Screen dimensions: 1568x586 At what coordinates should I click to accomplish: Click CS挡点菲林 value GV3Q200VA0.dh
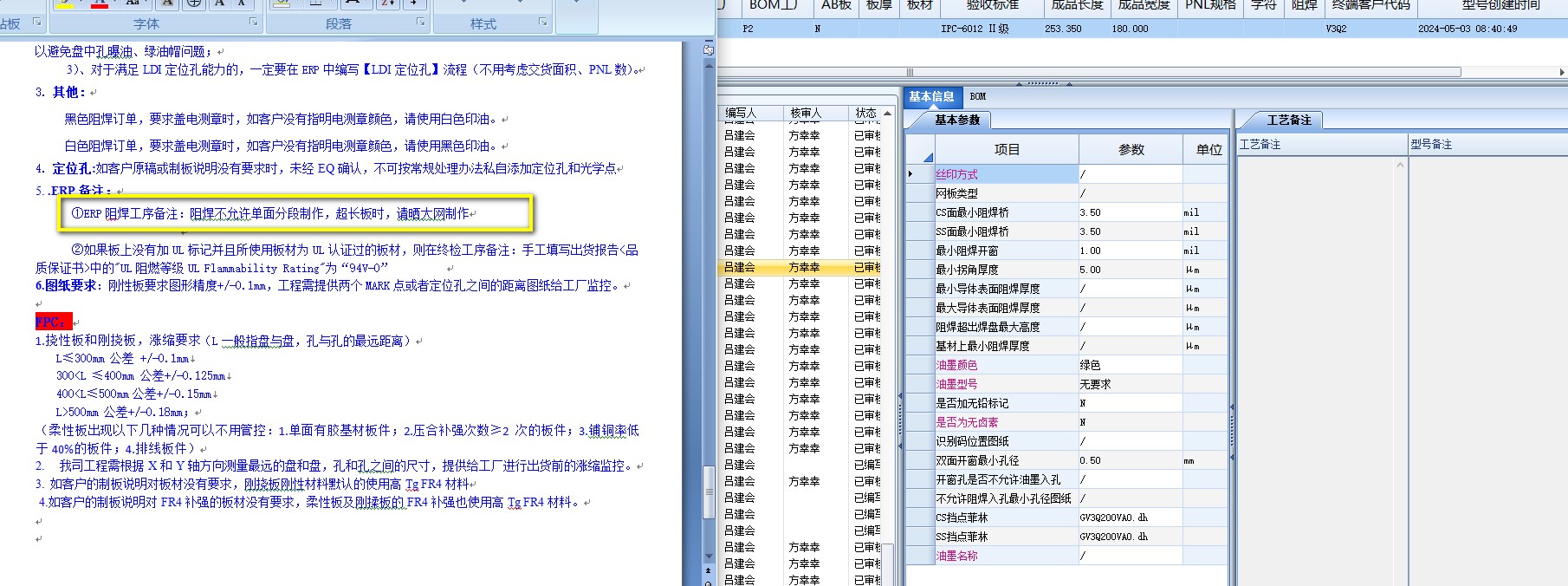(1131, 518)
